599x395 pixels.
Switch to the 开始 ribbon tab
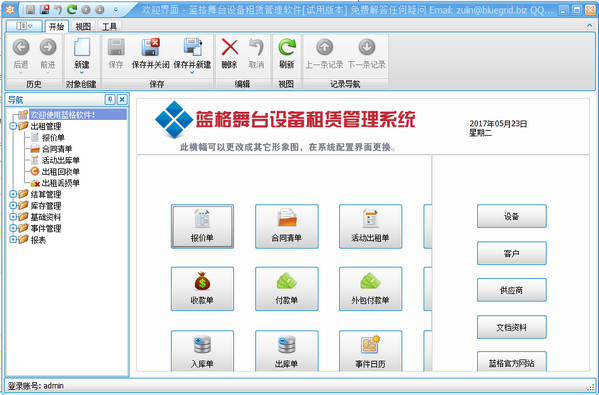57,26
